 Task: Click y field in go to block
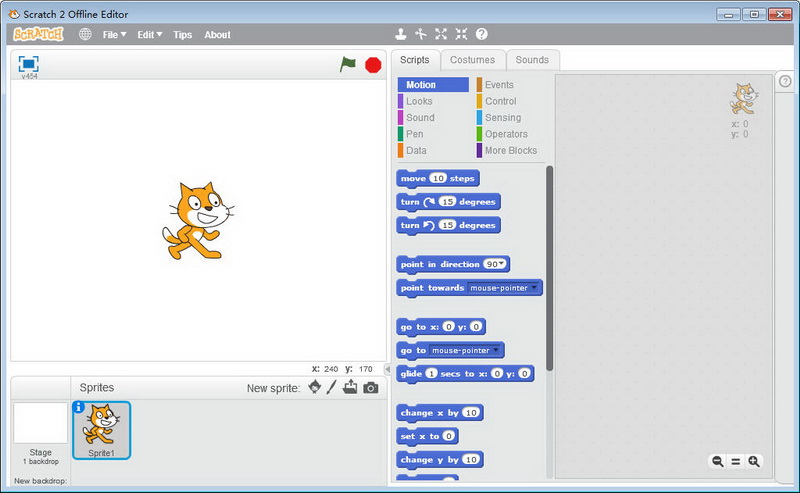pos(476,327)
